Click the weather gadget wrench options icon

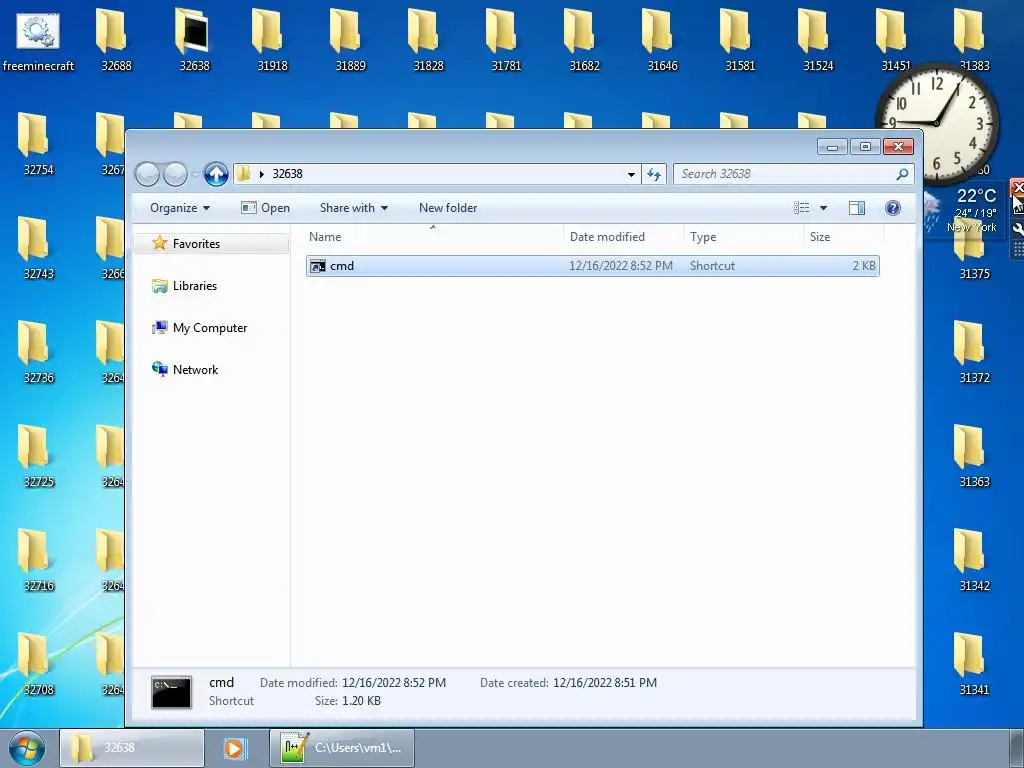click(1017, 229)
